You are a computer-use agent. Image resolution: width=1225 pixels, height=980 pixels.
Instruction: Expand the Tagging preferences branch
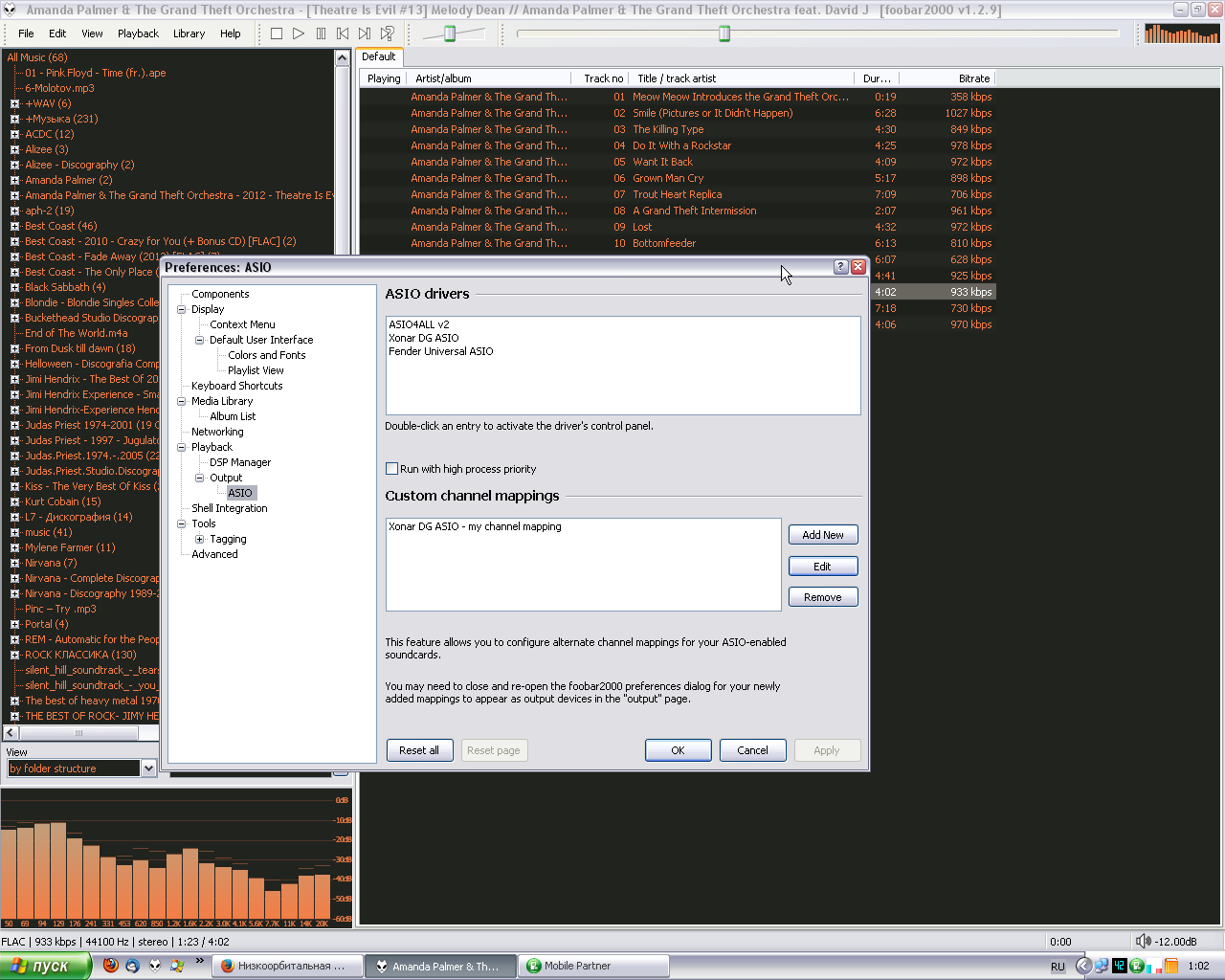pyautogui.click(x=200, y=539)
